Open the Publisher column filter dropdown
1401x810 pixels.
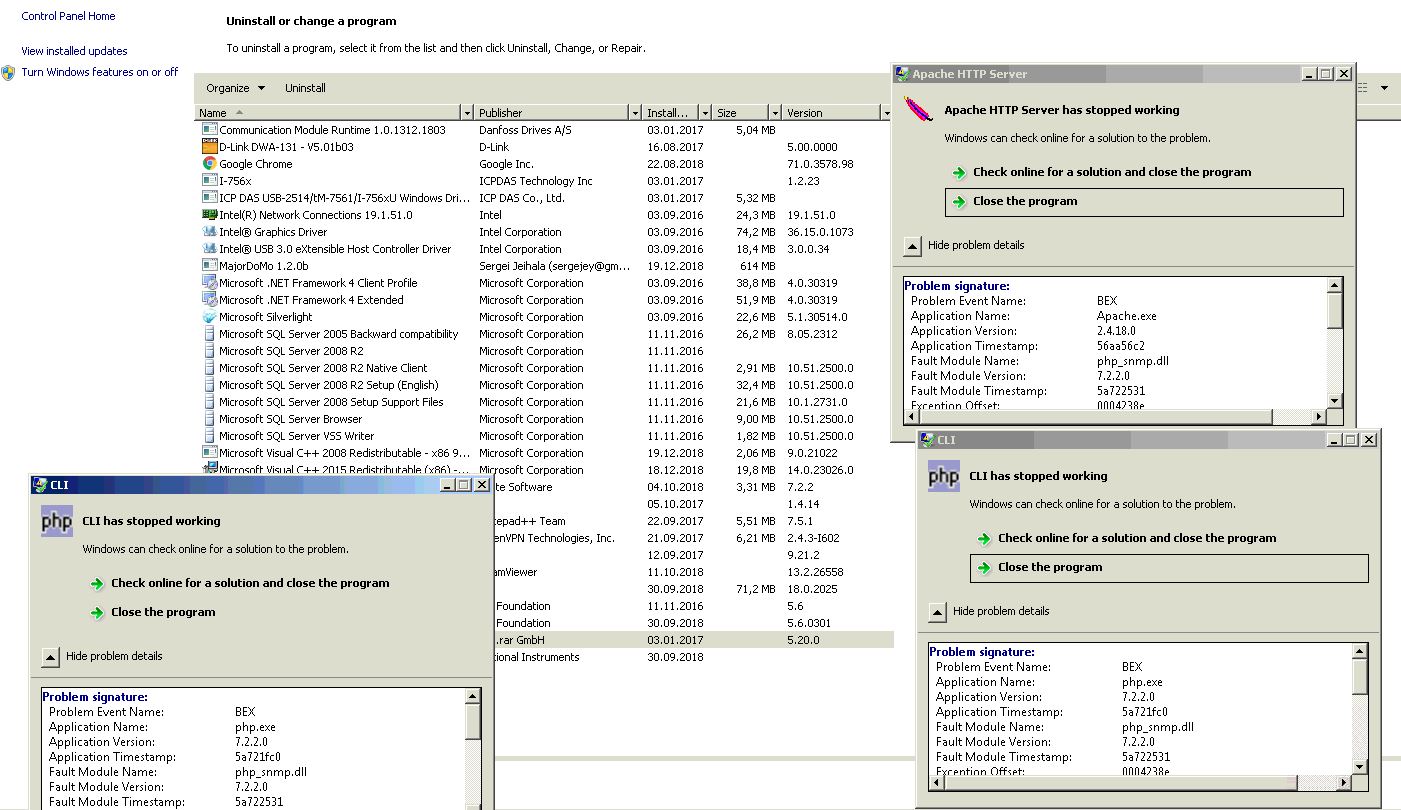click(x=634, y=113)
